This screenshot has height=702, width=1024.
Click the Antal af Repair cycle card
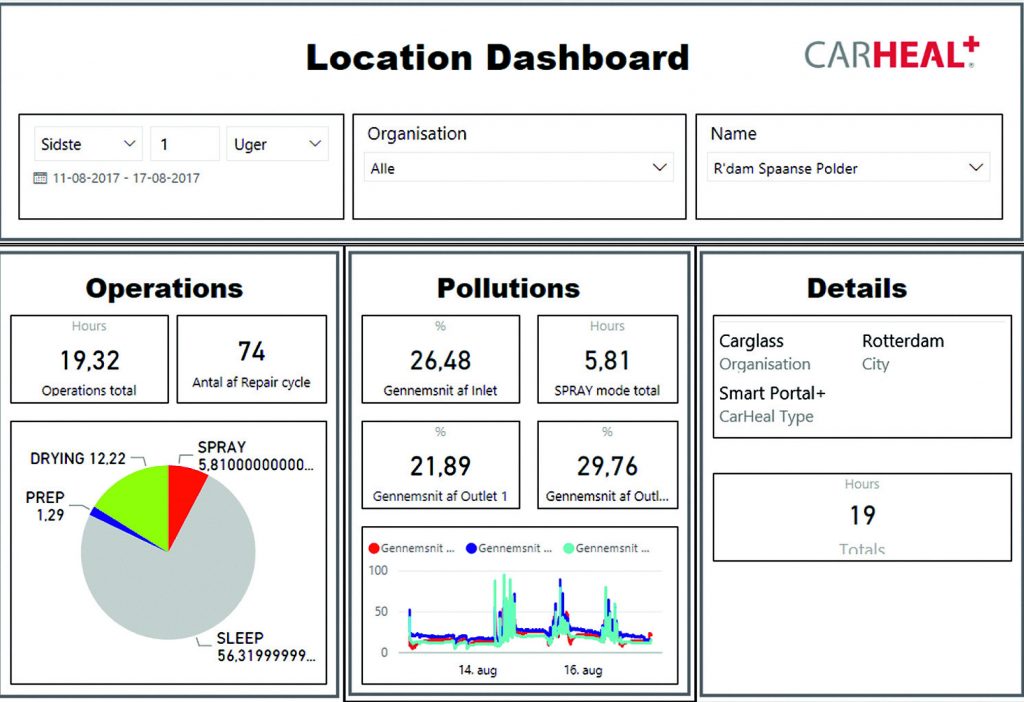pos(251,359)
